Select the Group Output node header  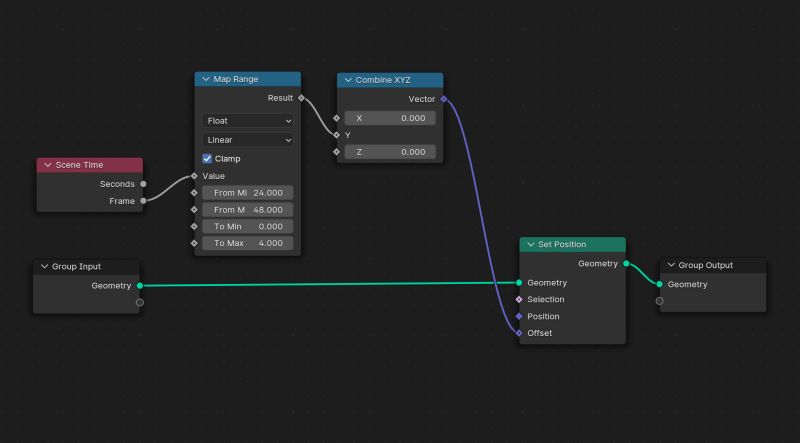pyautogui.click(x=713, y=265)
